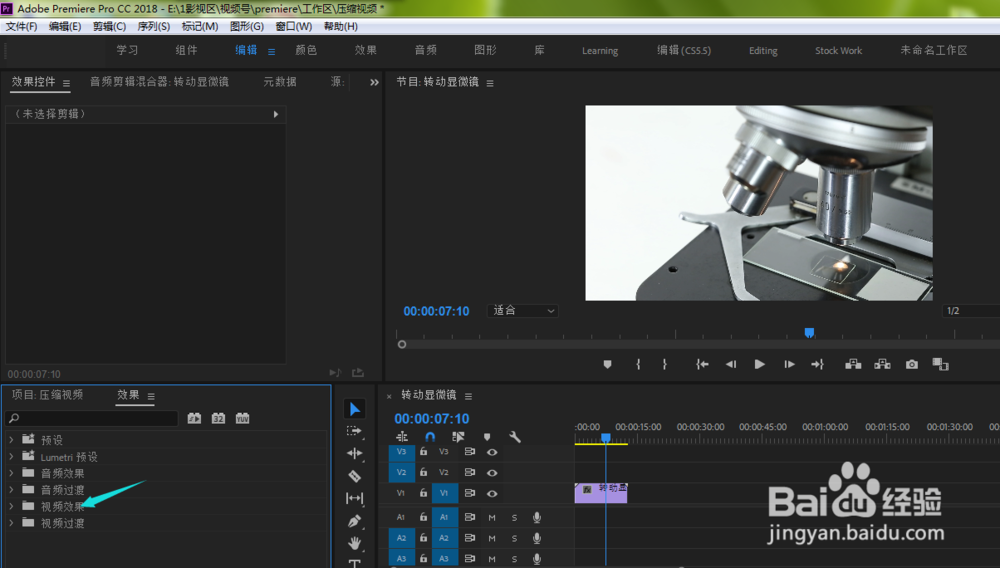Enable voice-over record on A1
Screen dimensions: 1000x568
pos(537,518)
